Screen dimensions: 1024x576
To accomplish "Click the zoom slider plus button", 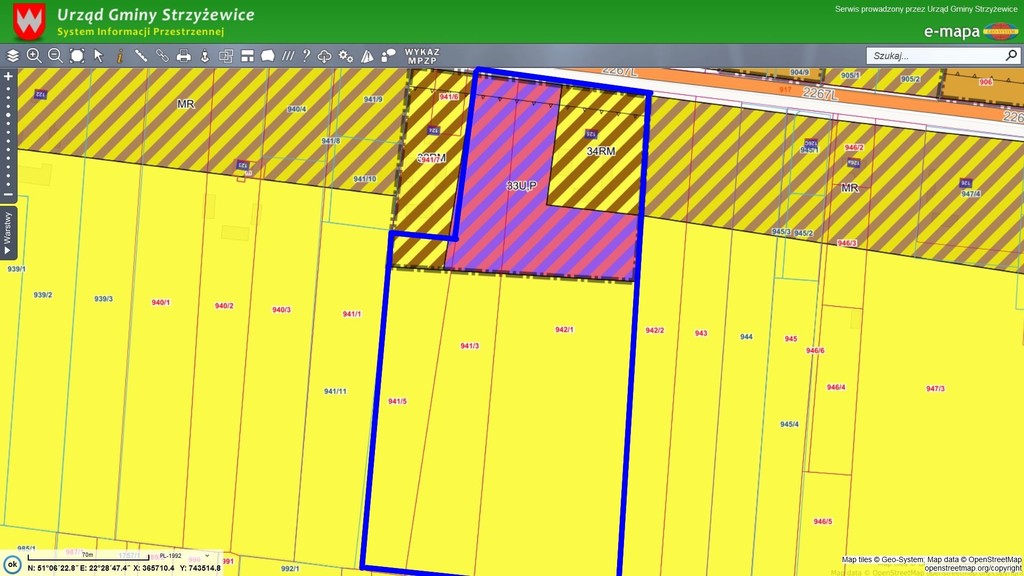I will [x=8, y=76].
